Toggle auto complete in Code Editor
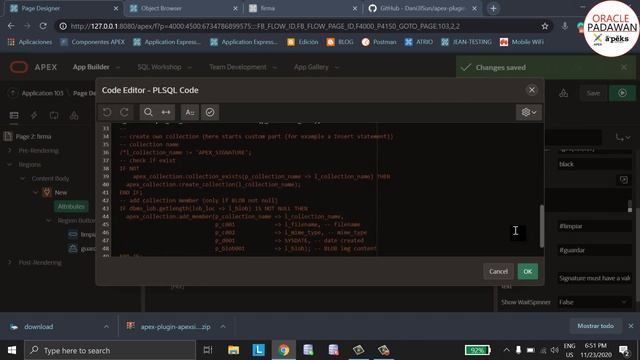Image resolution: width=640 pixels, height=360 pixels. [190, 112]
